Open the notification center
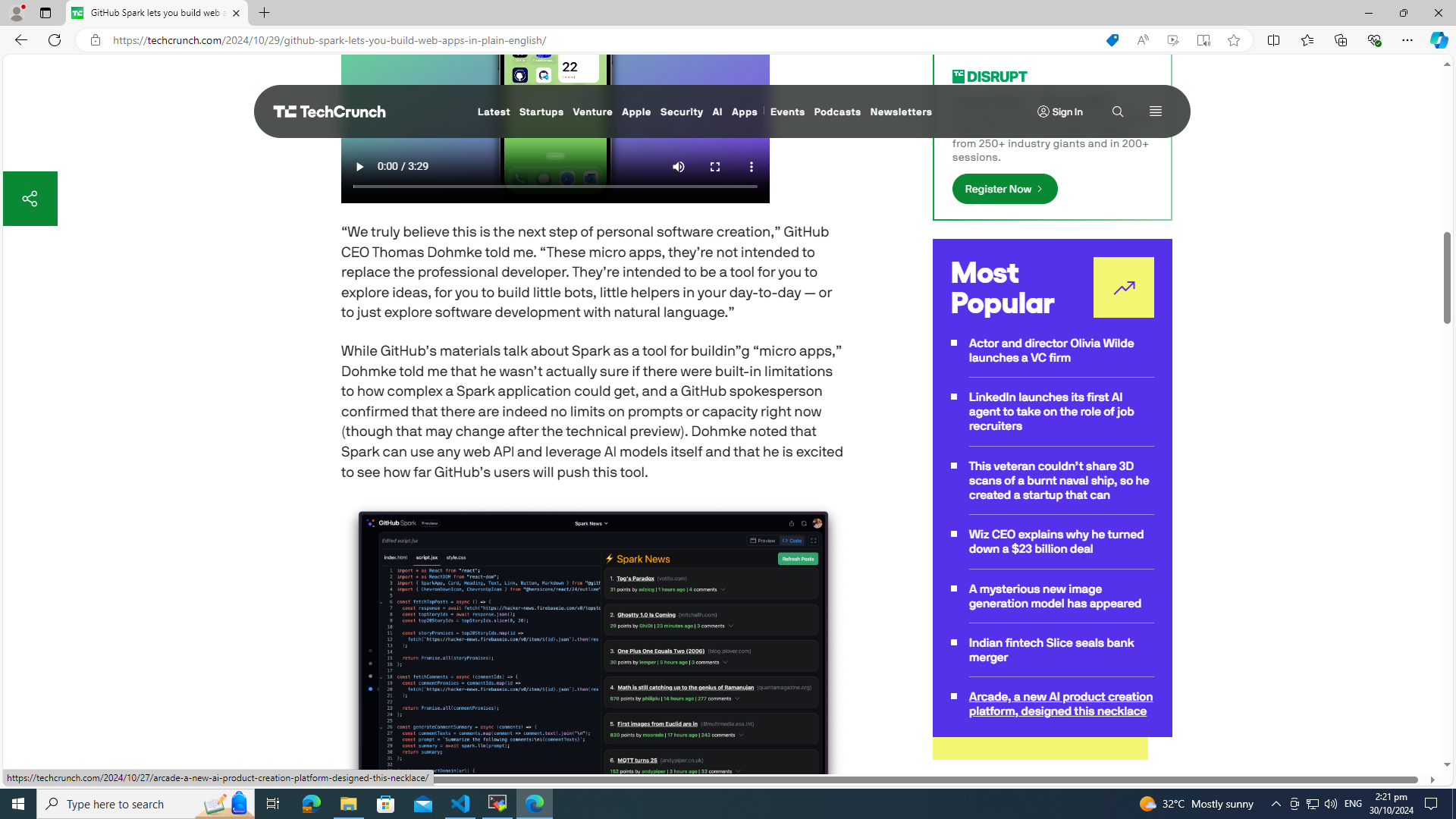 pos(1432,804)
